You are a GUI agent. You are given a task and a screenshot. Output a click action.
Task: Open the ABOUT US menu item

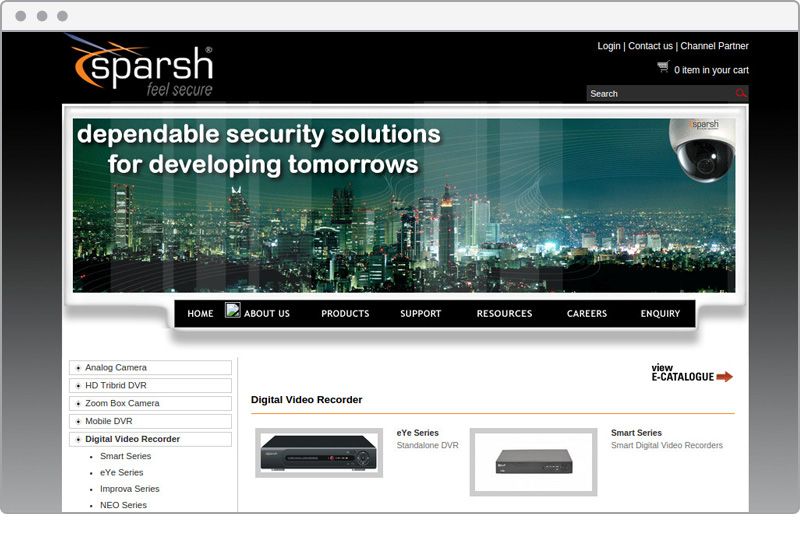pos(266,314)
